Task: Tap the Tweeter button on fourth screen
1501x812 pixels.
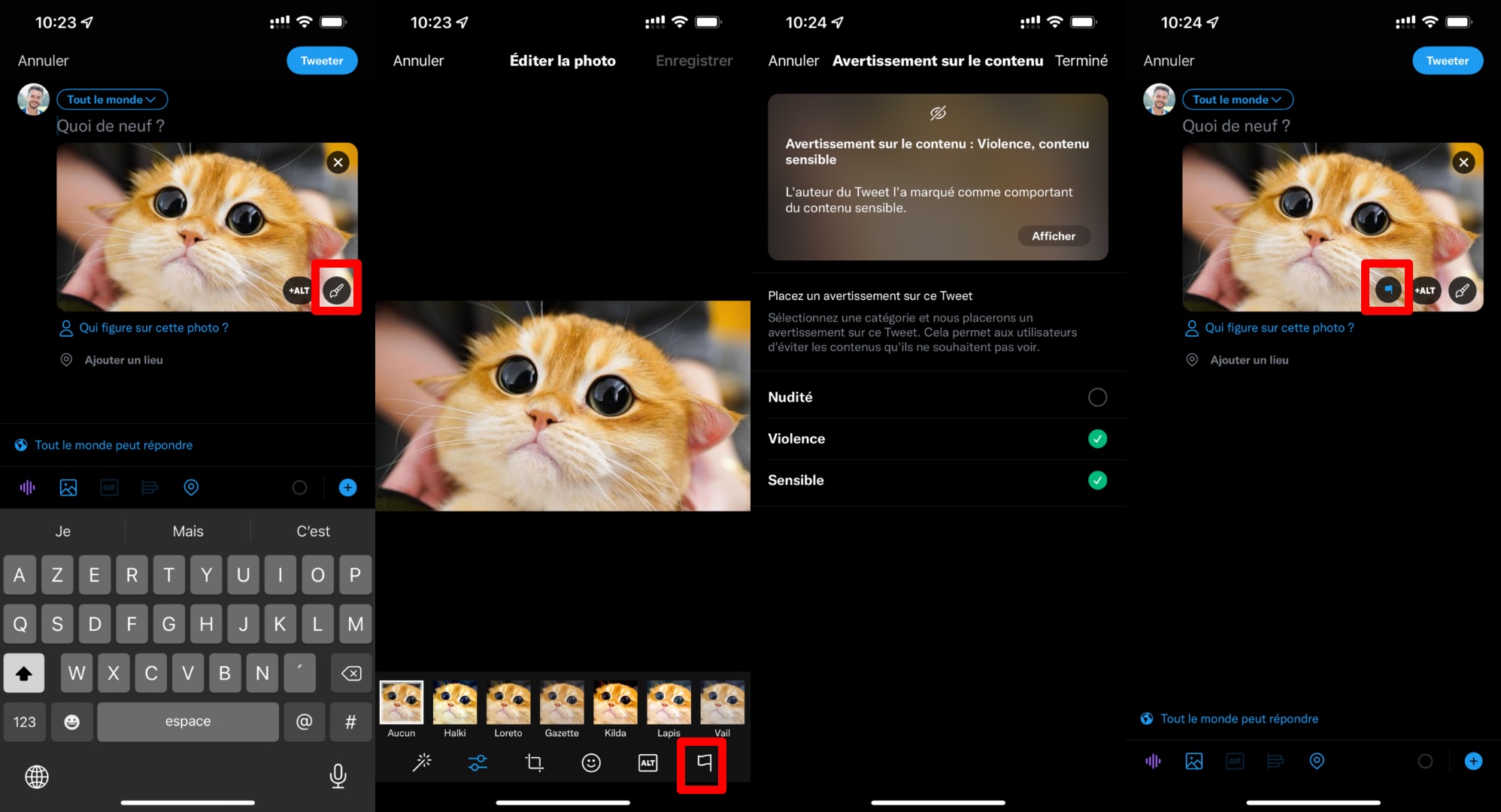Action: 1448,61
